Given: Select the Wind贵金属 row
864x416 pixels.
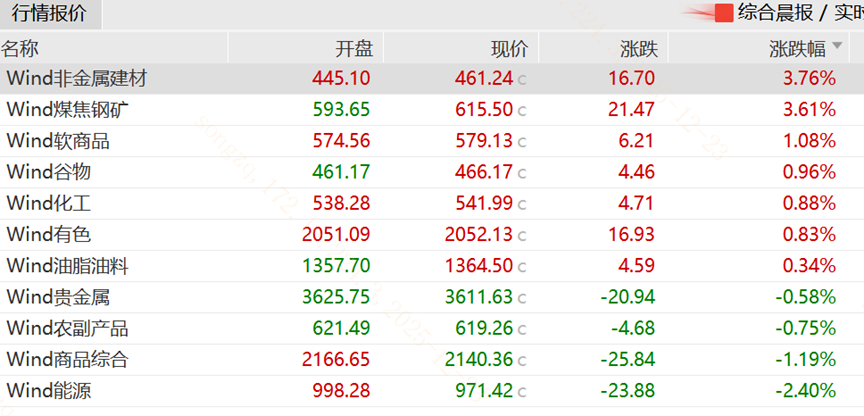Looking at the screenshot, I should tap(57, 297).
